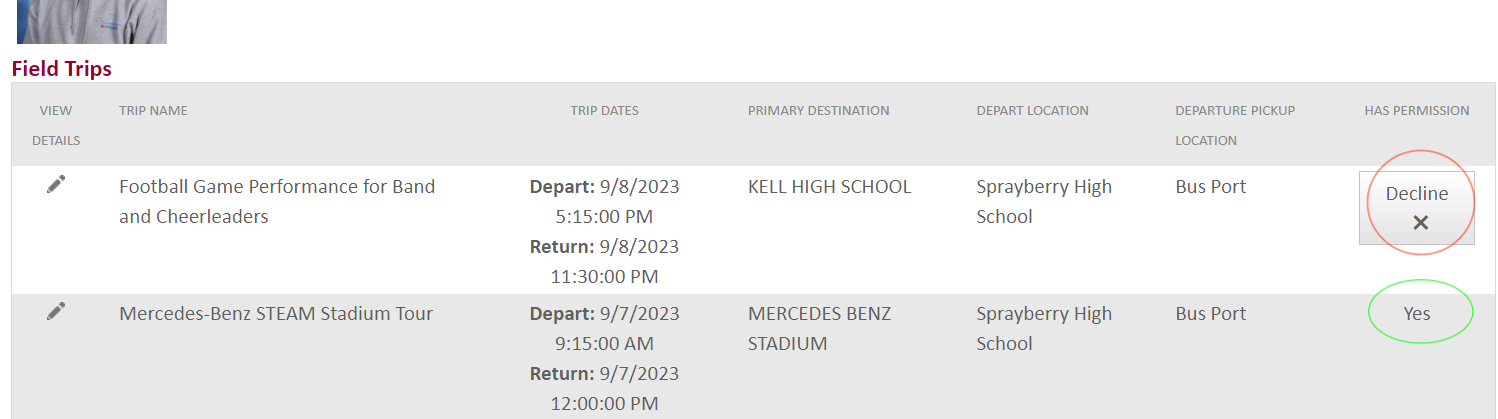This screenshot has height=419, width=1498.
Task: Click View Details column header
Action: tap(56, 125)
